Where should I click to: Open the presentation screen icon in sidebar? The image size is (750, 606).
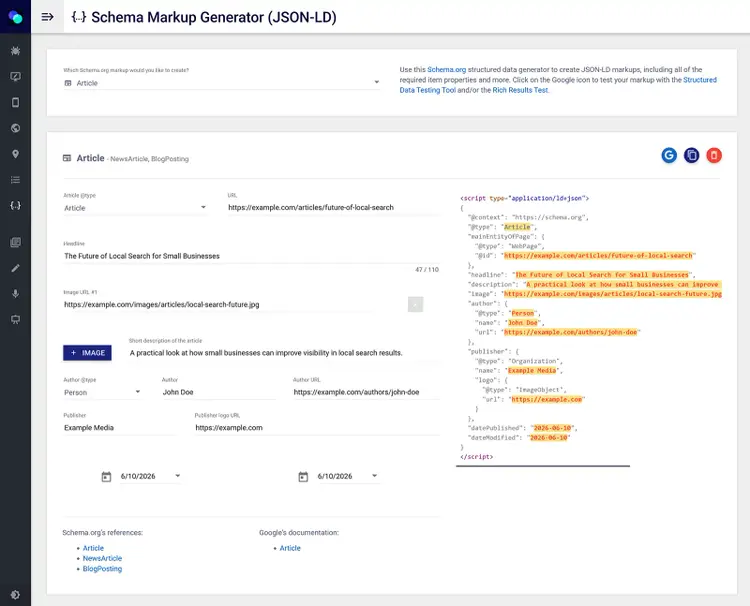15,320
